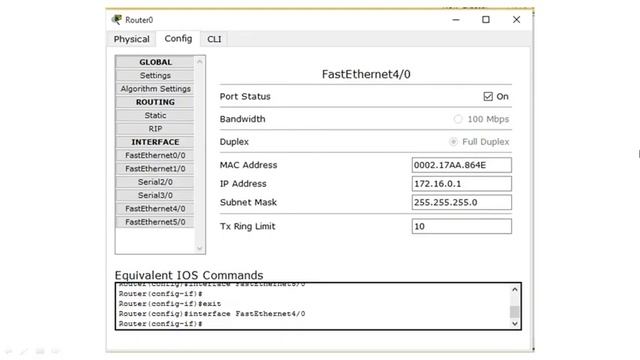The height and width of the screenshot is (360, 640).
Task: Click the MAC Address field
Action: pyautogui.click(x=461, y=165)
